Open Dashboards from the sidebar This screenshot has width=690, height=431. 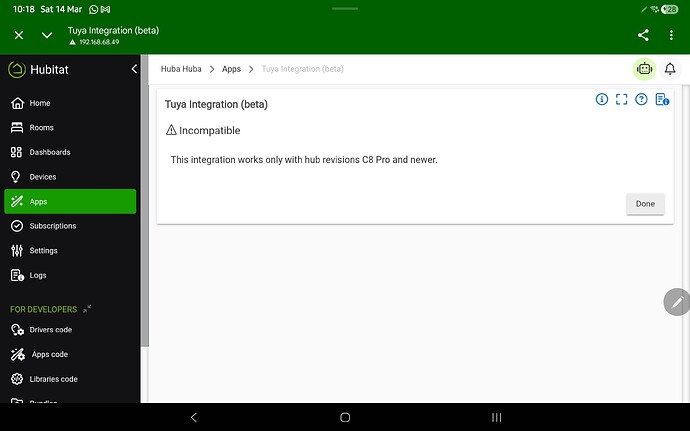tap(70, 152)
